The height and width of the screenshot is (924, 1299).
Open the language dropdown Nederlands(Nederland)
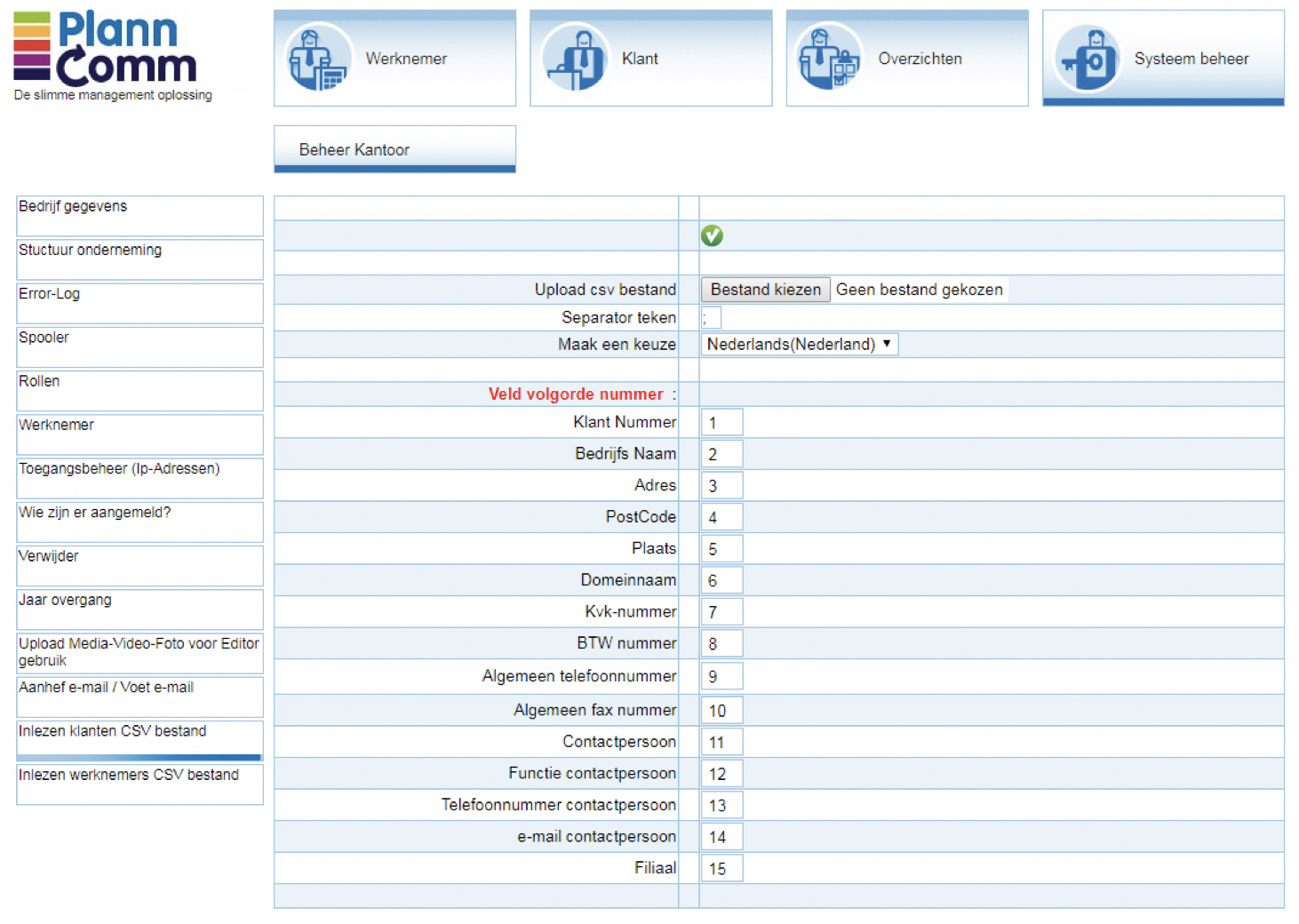point(799,345)
